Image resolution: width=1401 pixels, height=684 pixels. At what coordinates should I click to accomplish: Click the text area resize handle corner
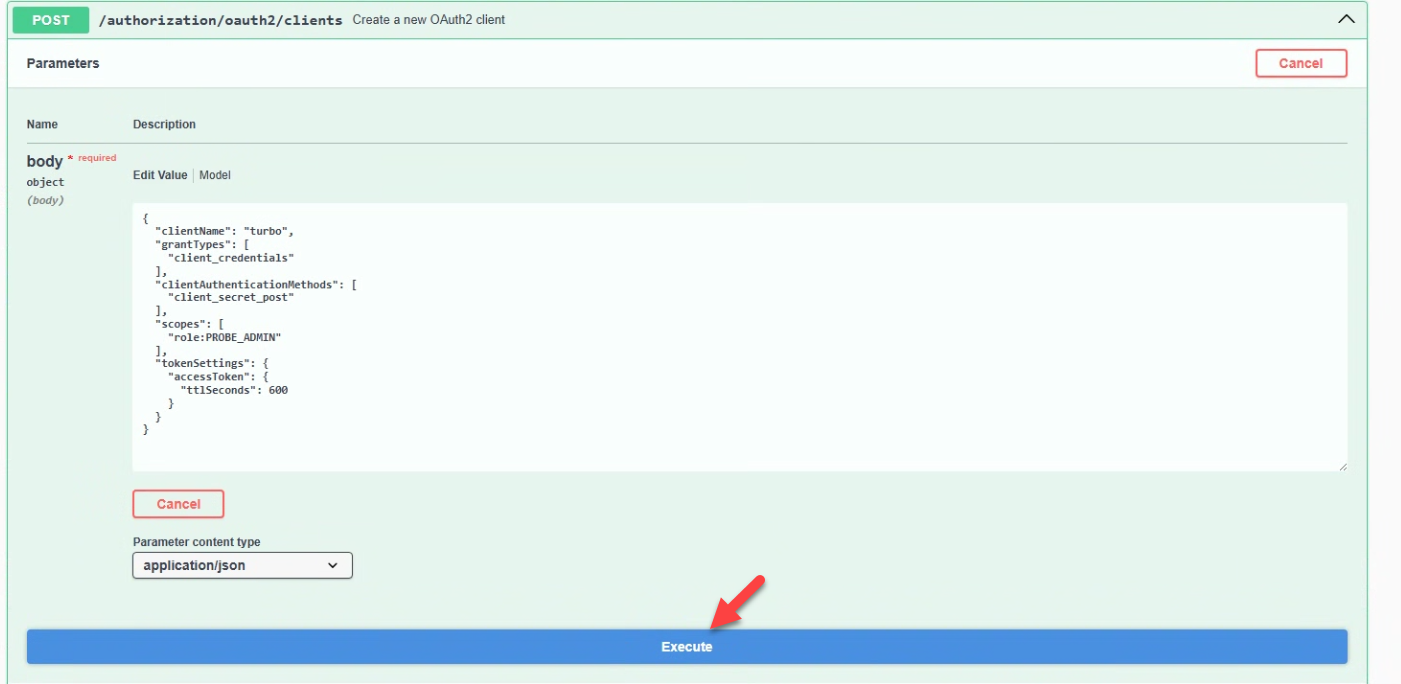point(1341,466)
